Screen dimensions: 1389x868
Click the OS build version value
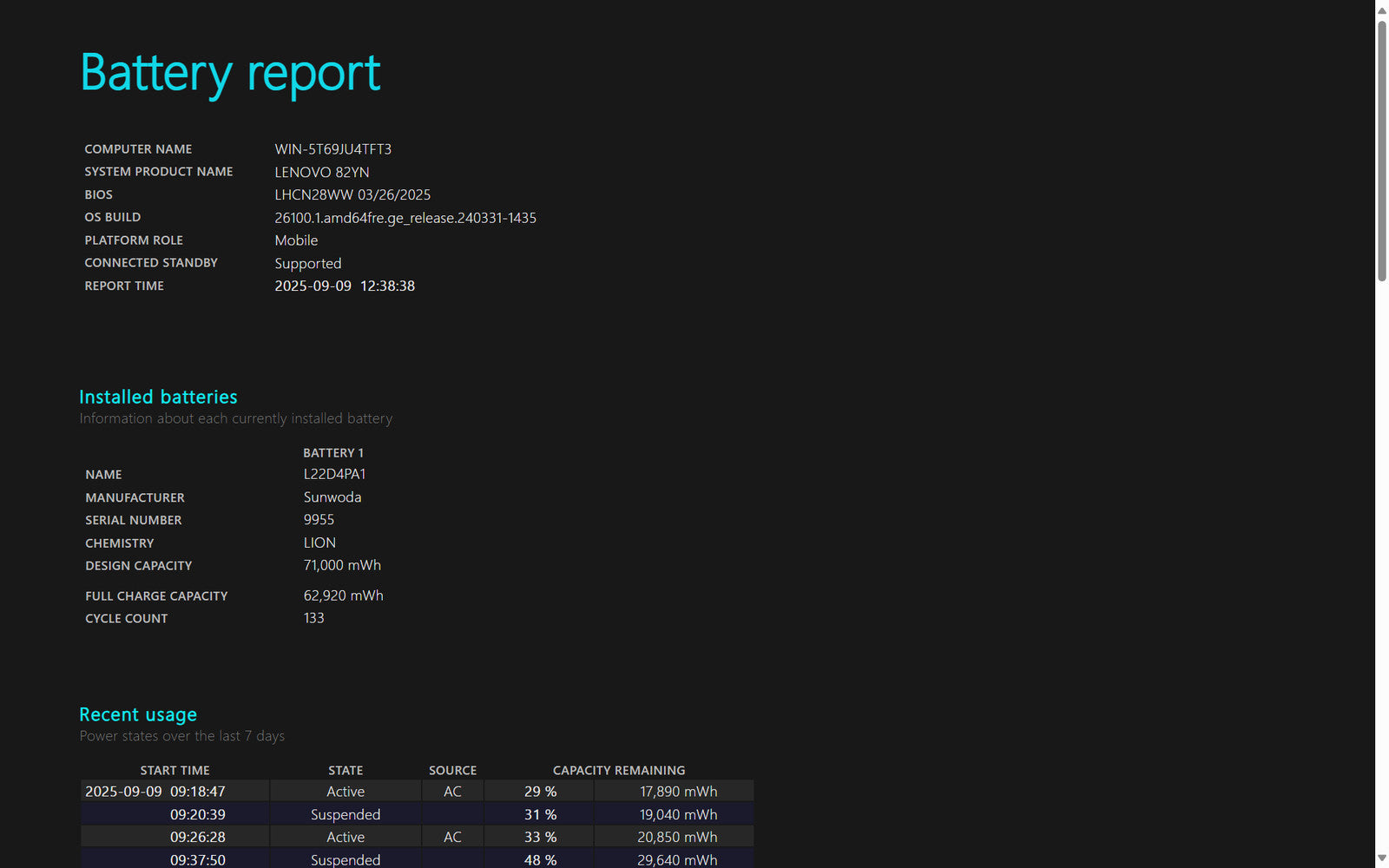(x=405, y=218)
